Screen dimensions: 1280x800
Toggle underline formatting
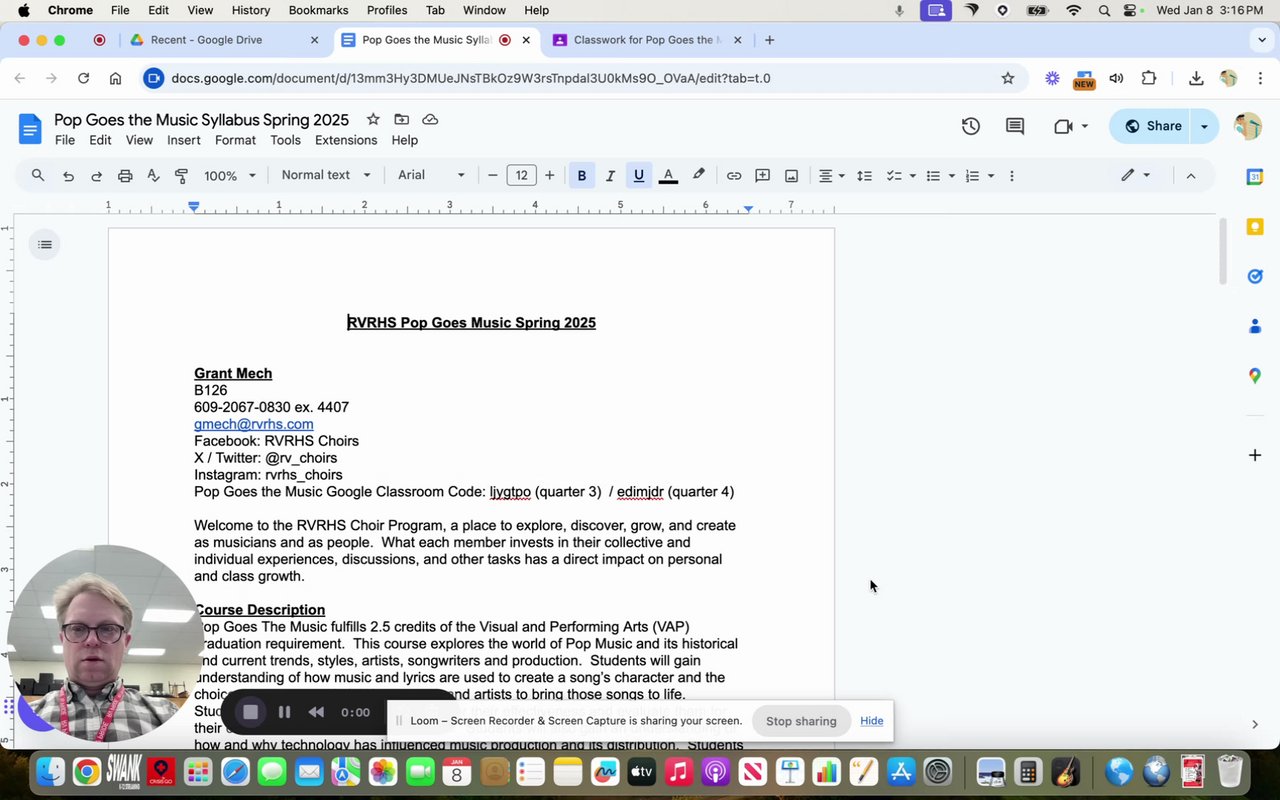click(639, 176)
